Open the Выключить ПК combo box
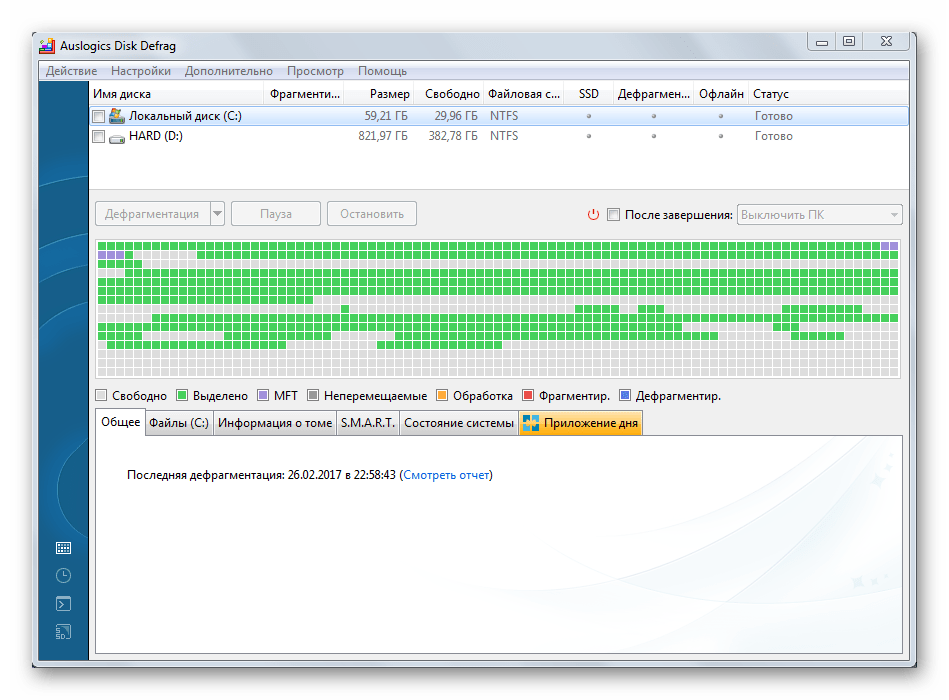 pyautogui.click(x=819, y=215)
